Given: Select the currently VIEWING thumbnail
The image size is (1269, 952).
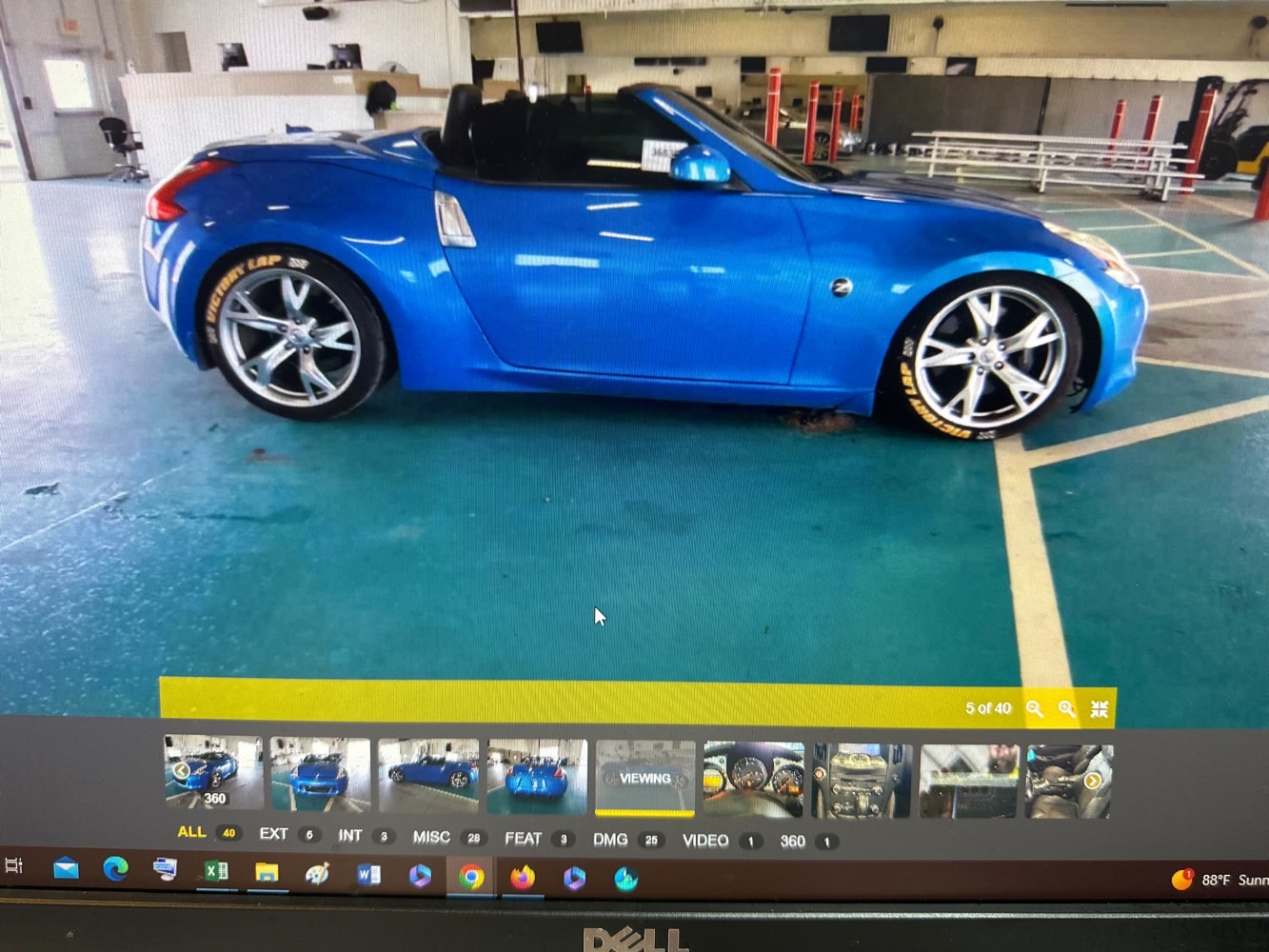Looking at the screenshot, I should tap(645, 779).
